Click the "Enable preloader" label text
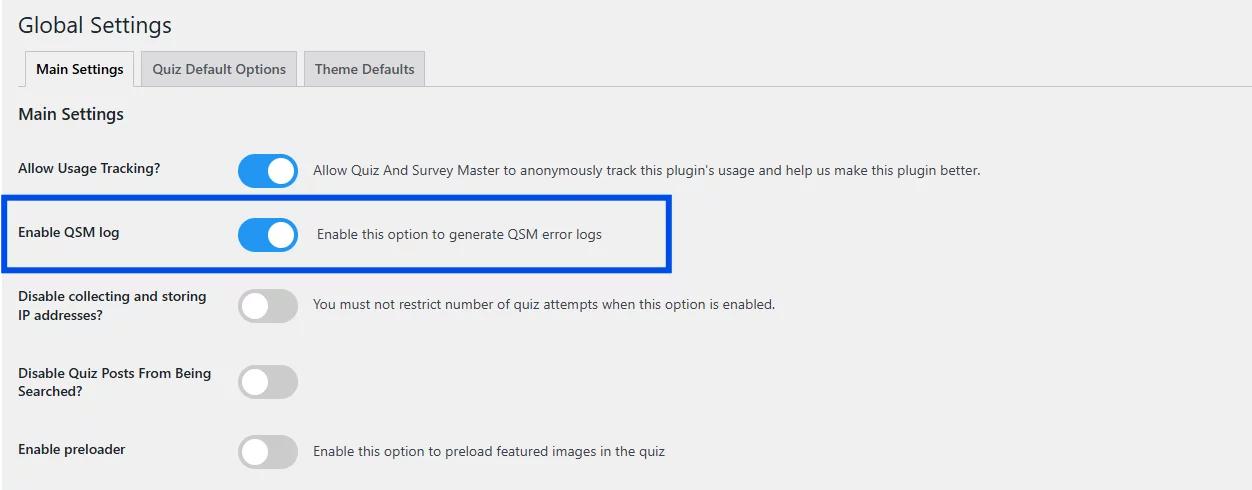 click(72, 449)
